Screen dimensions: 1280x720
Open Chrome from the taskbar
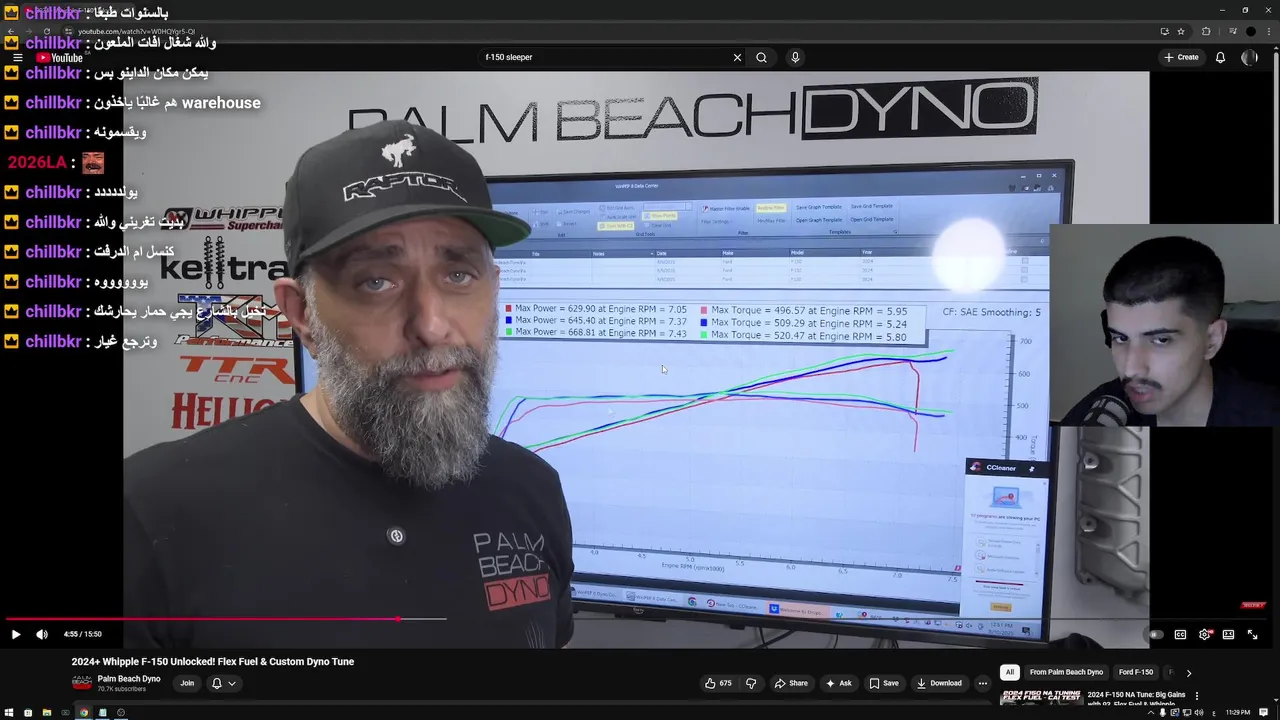(x=83, y=712)
